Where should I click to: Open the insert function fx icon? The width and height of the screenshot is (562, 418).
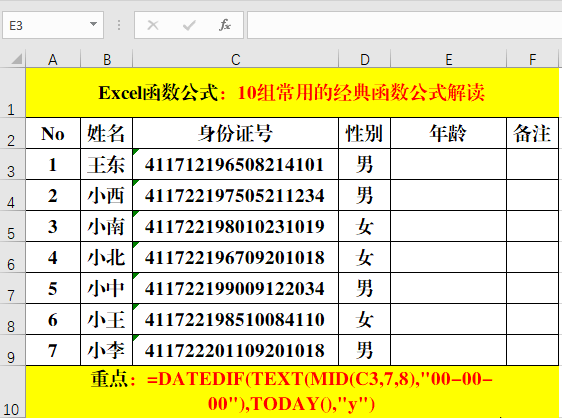tap(225, 25)
